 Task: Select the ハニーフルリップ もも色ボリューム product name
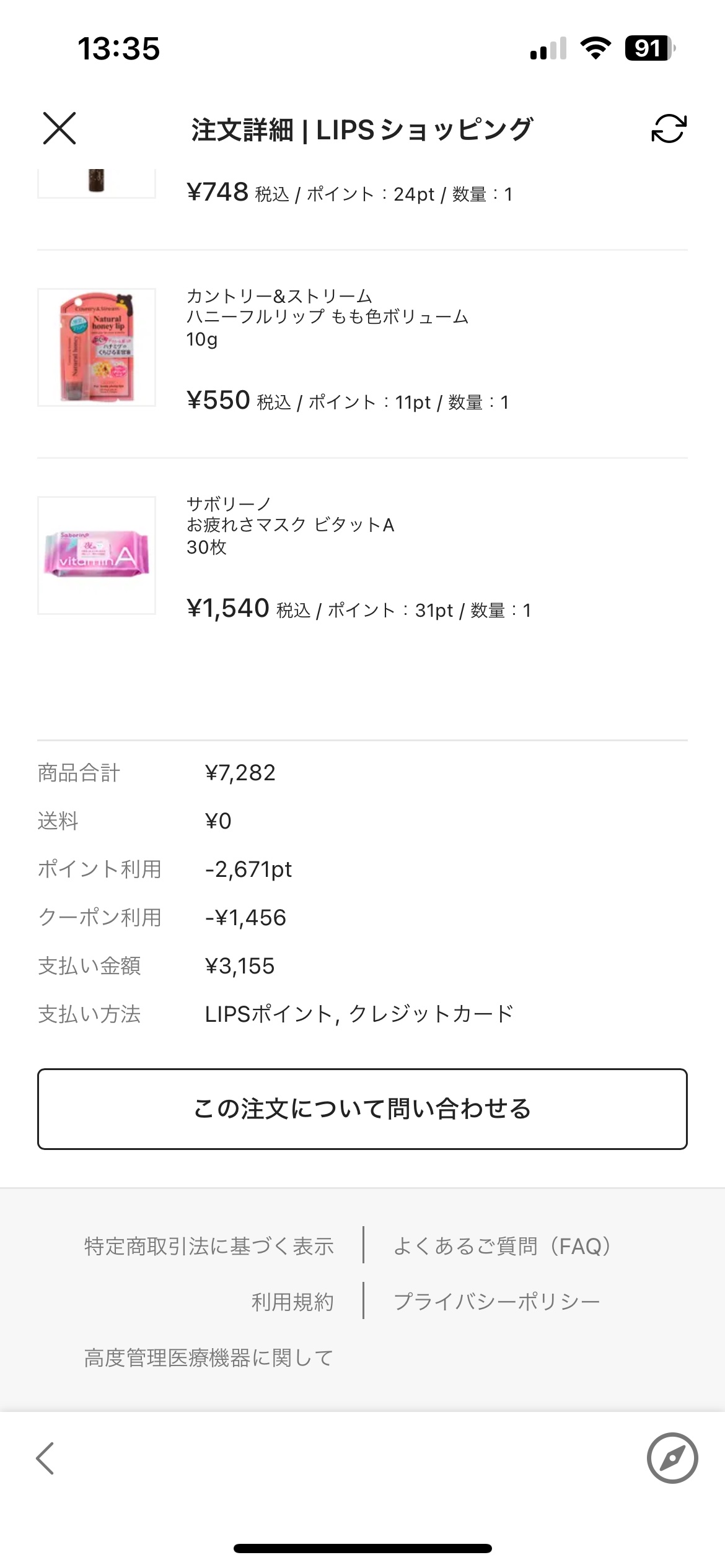coord(327,317)
